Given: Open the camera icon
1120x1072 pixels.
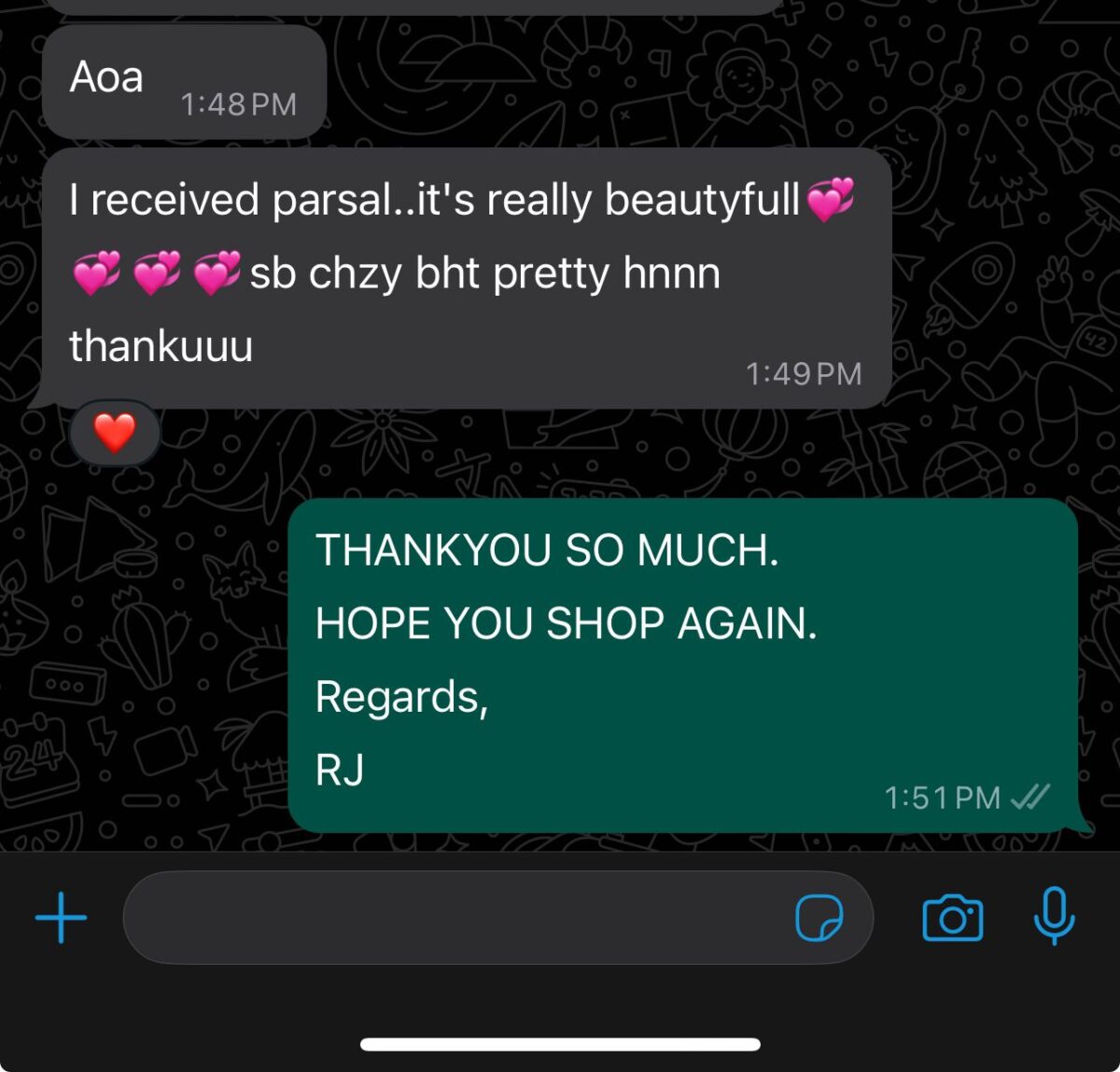Looking at the screenshot, I should pos(952,918).
